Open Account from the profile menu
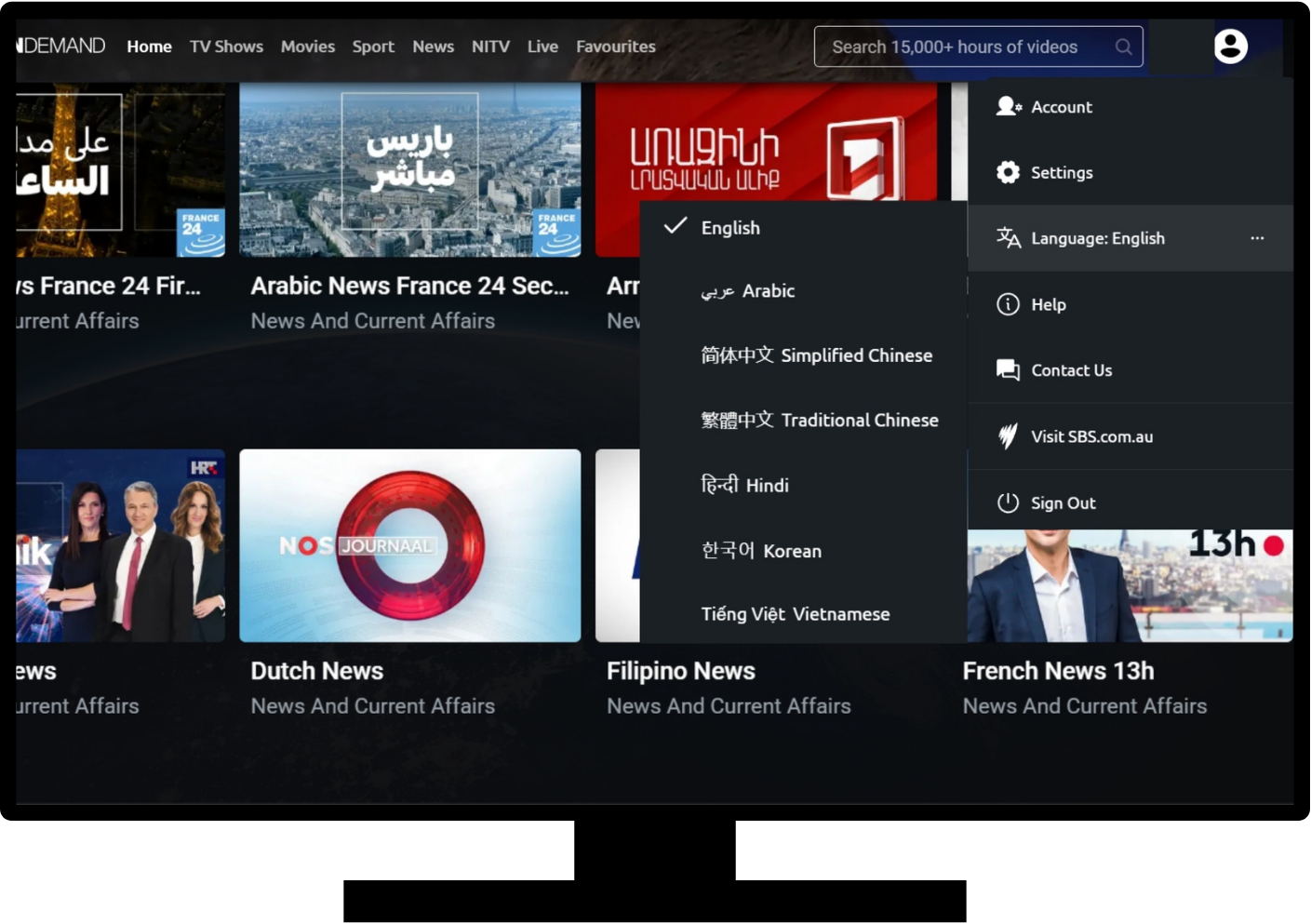Viewport: 1311px width, 924px height. [x=1130, y=107]
